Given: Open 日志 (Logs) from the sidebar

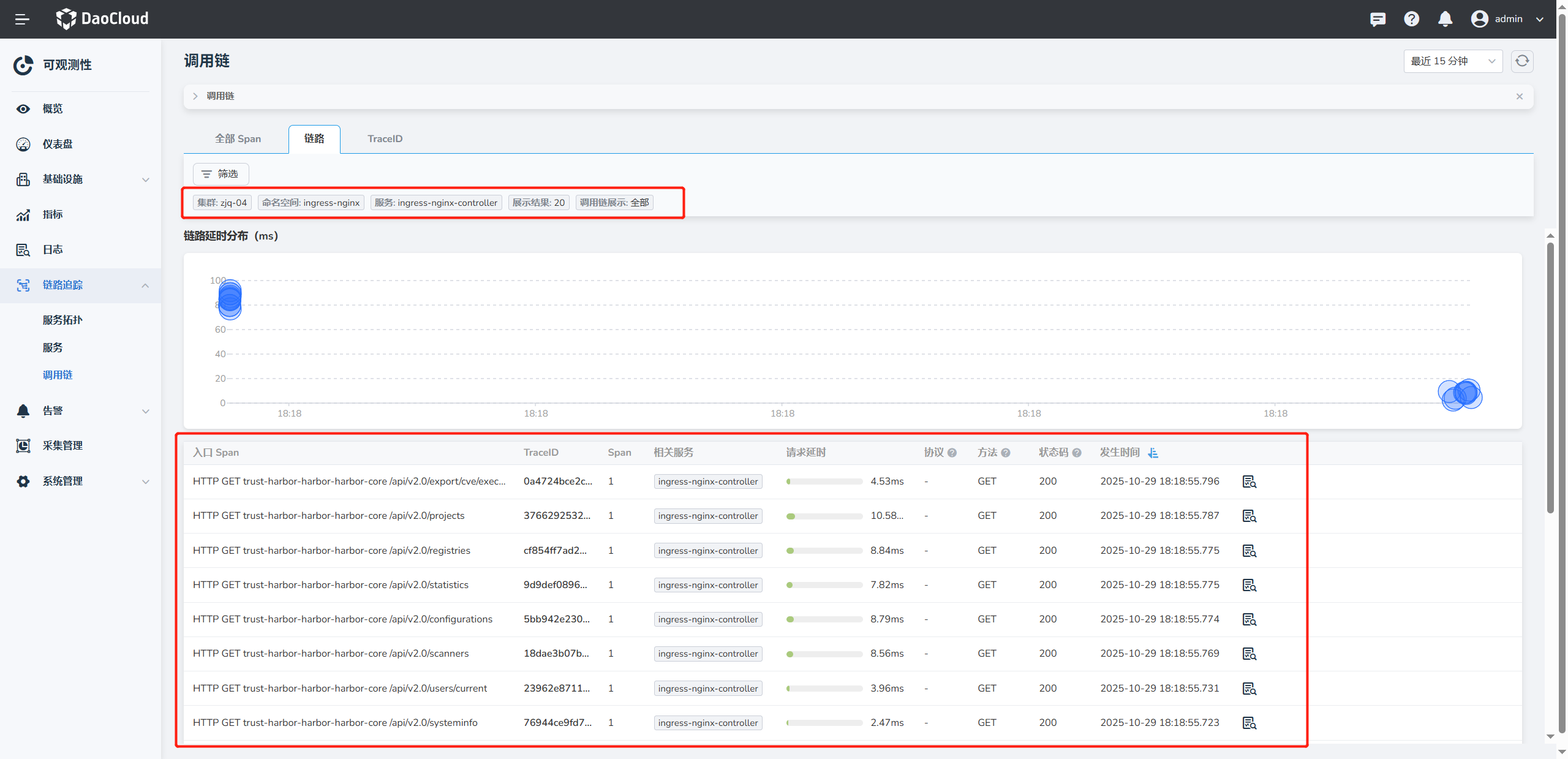Looking at the screenshot, I should pyautogui.click(x=53, y=249).
